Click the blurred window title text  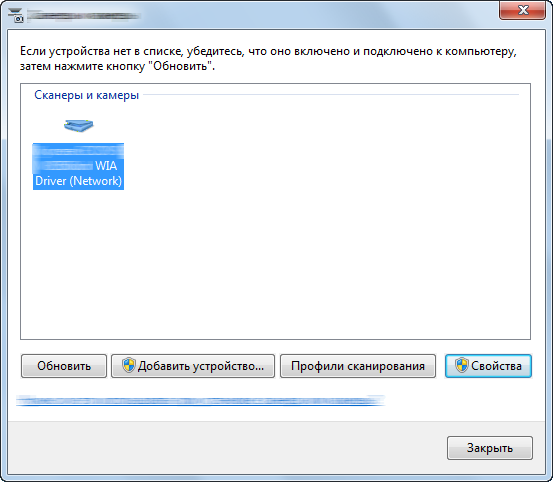click(x=83, y=16)
